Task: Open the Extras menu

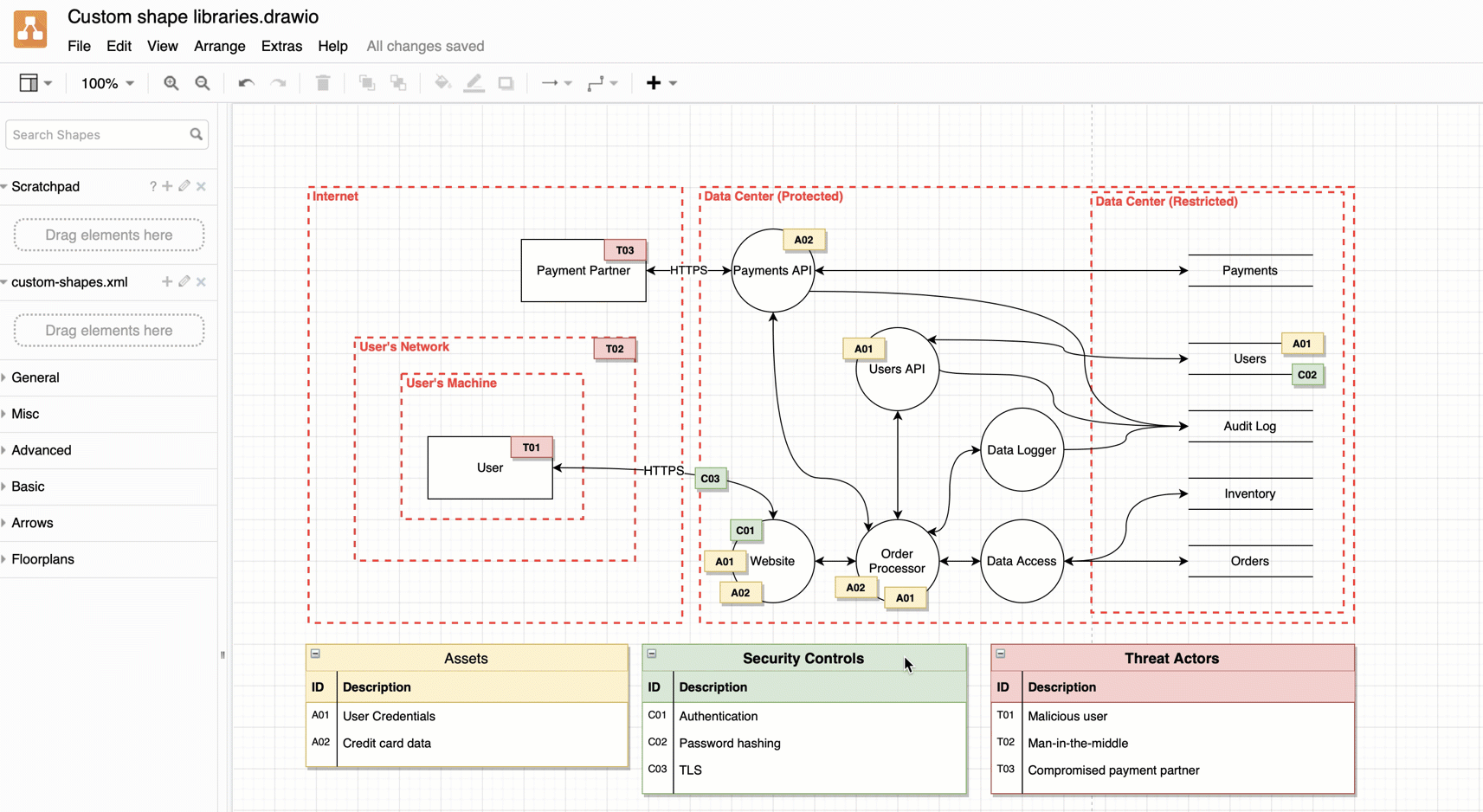Action: click(x=281, y=46)
